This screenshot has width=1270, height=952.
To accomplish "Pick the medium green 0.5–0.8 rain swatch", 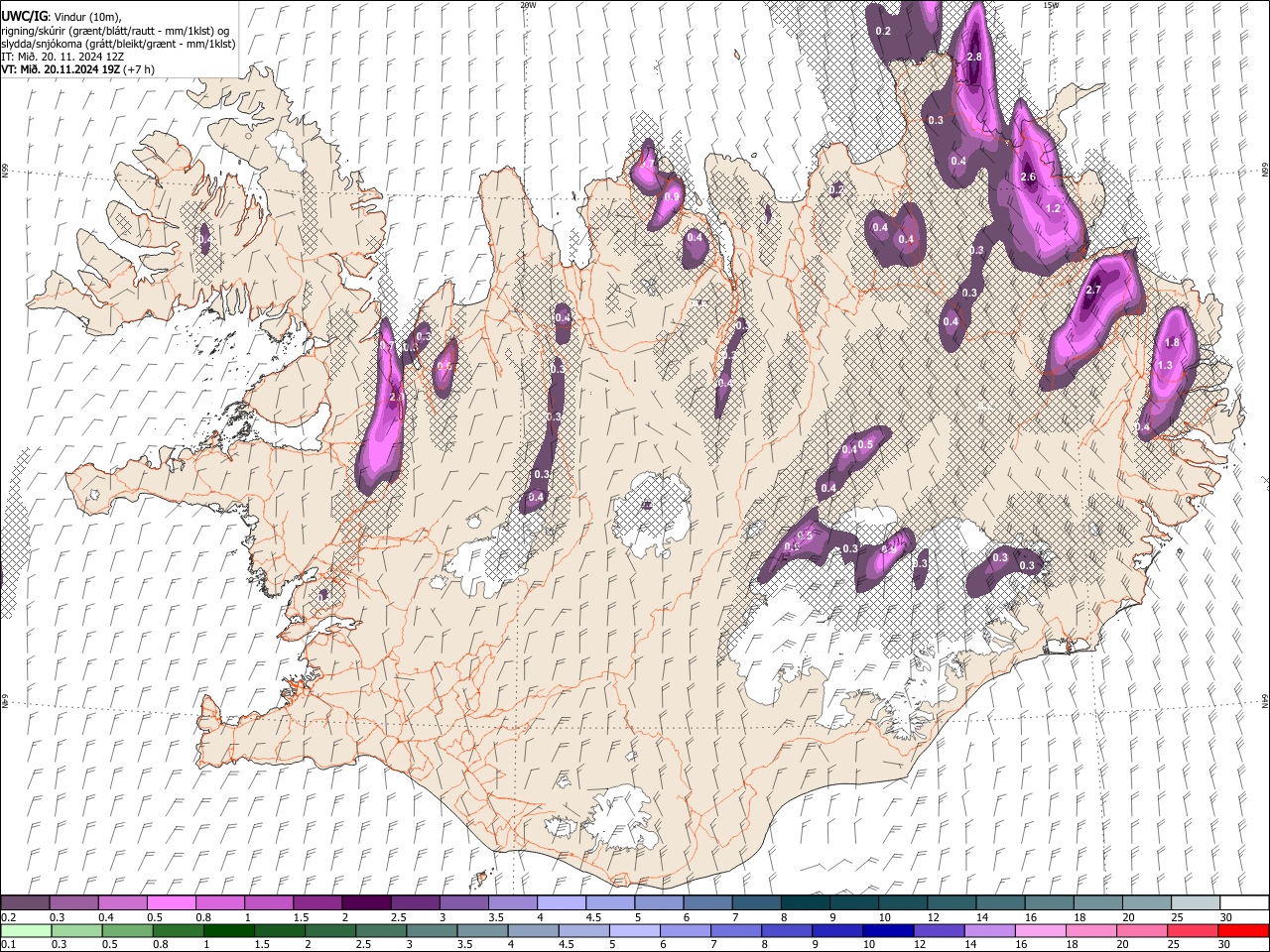I will [x=127, y=930].
